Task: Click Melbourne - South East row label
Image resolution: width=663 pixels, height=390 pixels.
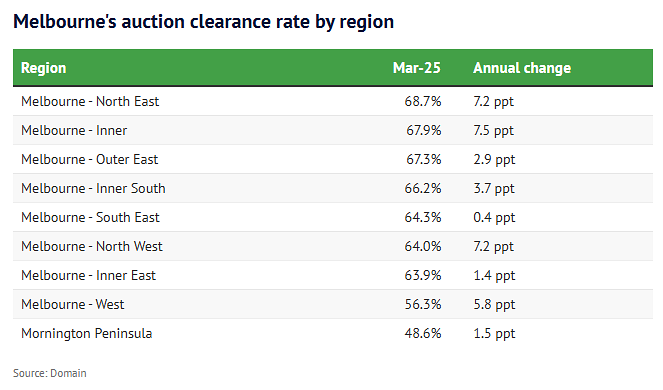Action: [x=90, y=217]
